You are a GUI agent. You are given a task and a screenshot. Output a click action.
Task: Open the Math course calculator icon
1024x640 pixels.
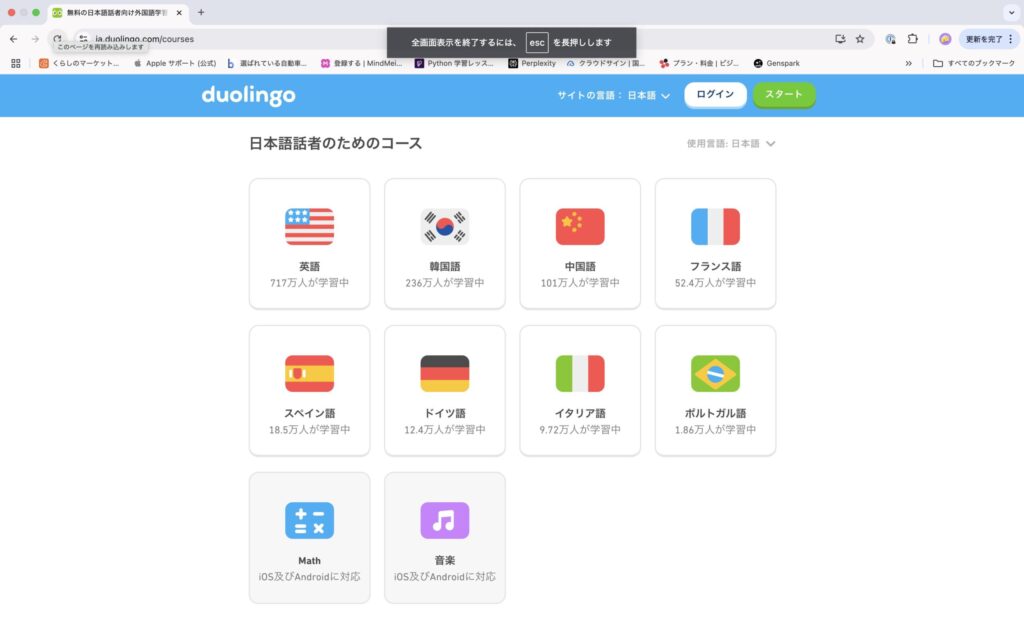(309, 520)
